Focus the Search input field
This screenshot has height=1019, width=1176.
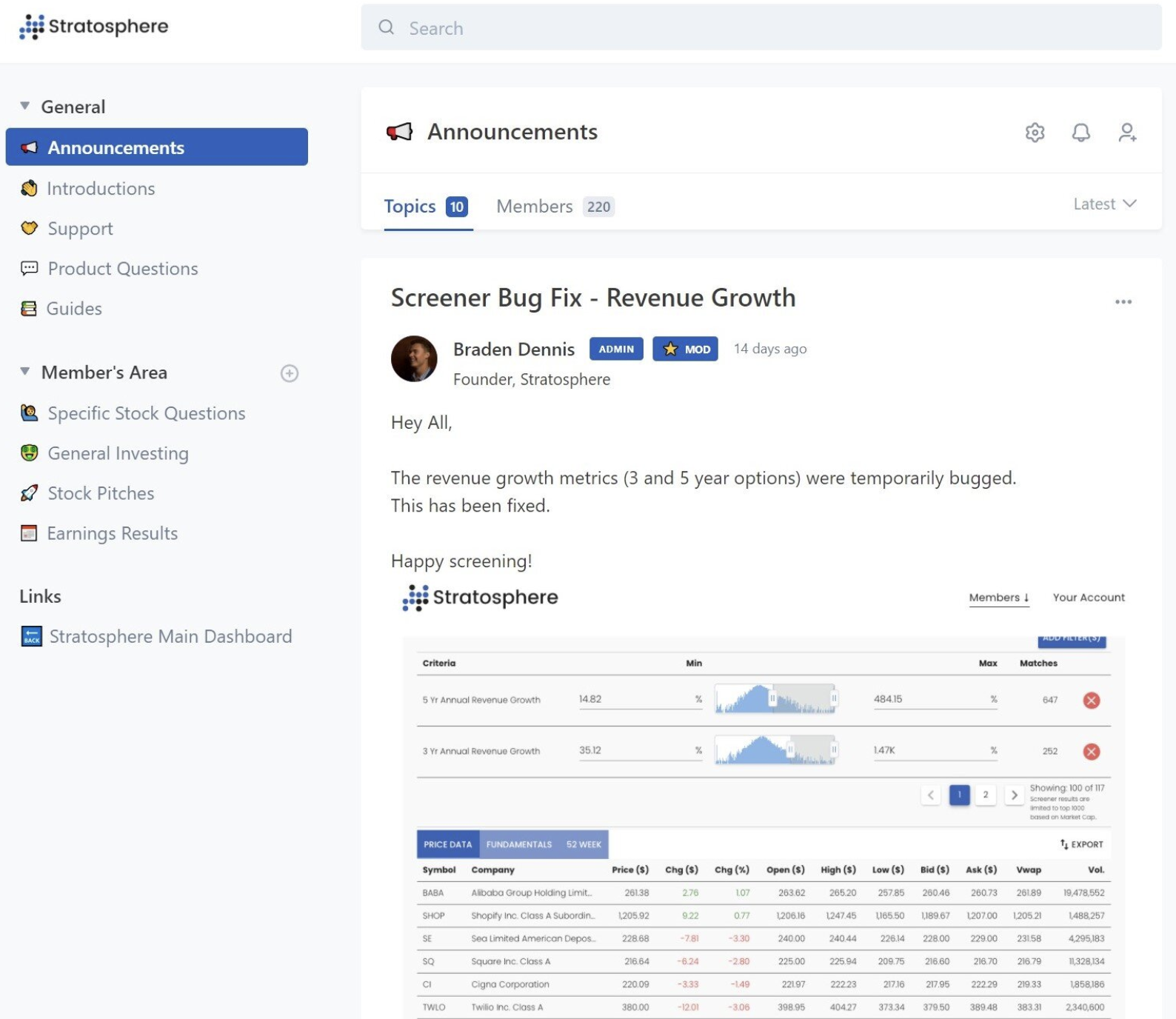click(x=761, y=27)
